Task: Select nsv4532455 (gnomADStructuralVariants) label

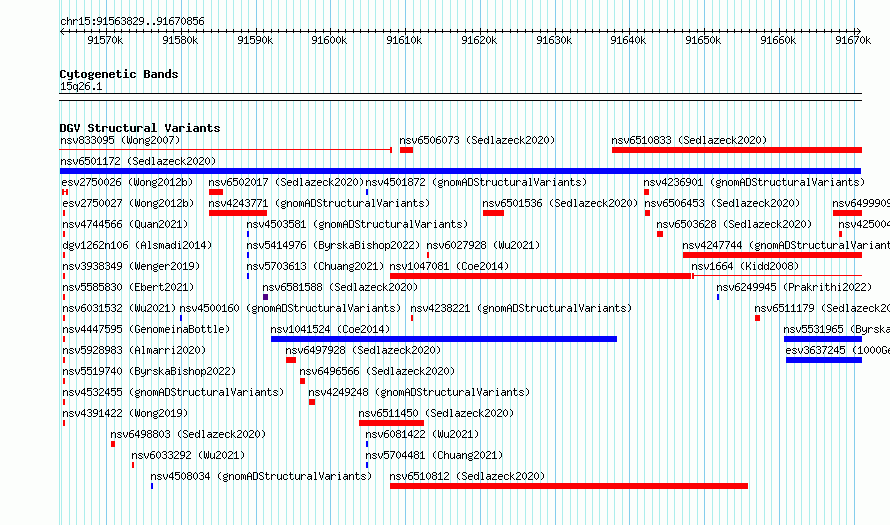Action: click(173, 392)
